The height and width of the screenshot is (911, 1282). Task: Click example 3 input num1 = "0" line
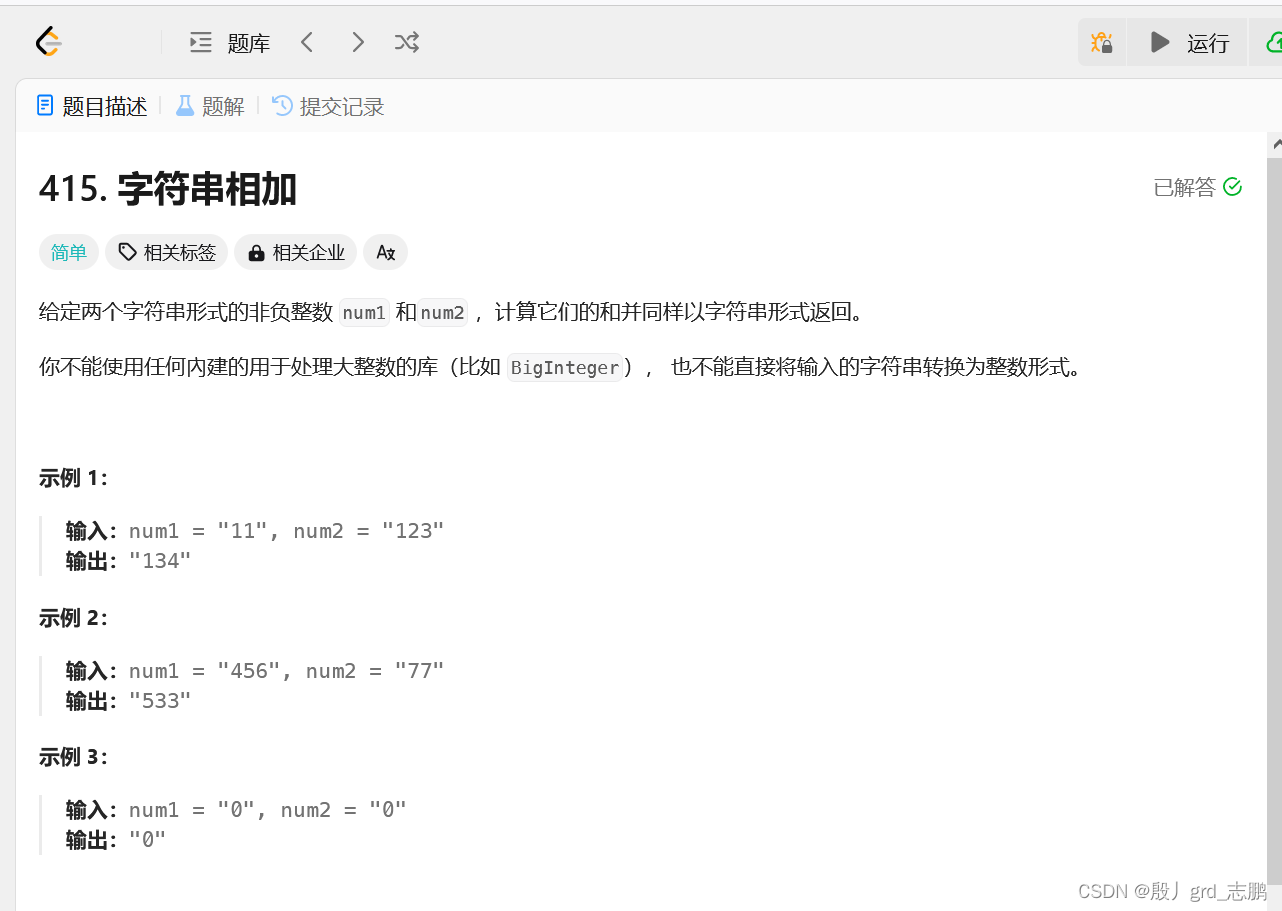236,810
